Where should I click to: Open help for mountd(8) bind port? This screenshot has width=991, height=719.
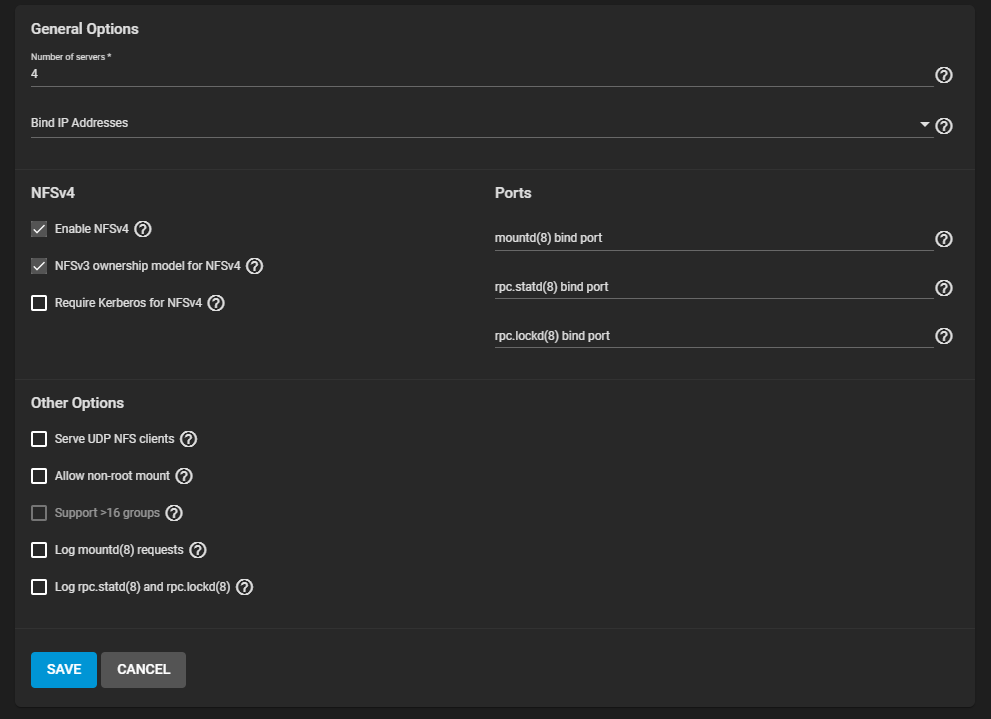click(943, 239)
